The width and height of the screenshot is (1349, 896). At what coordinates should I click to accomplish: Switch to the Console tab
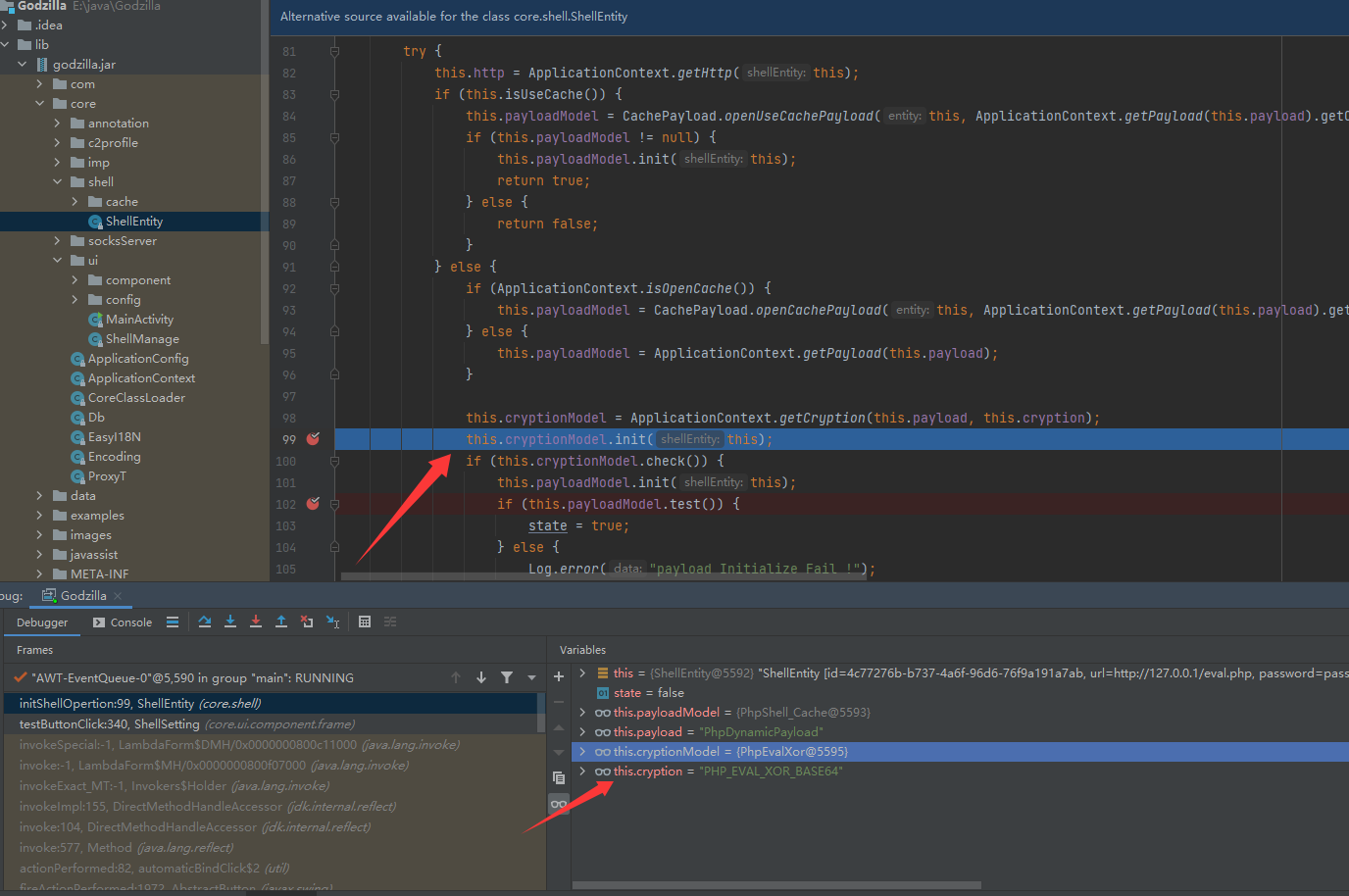pos(123,622)
